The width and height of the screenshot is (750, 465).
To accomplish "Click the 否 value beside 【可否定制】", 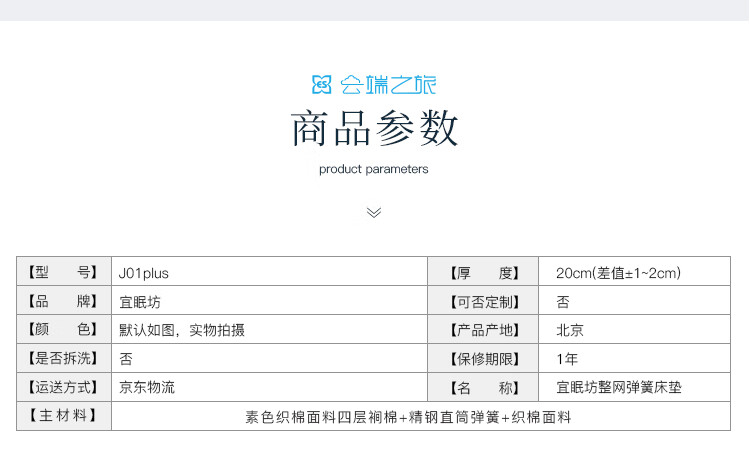I will click(563, 301).
